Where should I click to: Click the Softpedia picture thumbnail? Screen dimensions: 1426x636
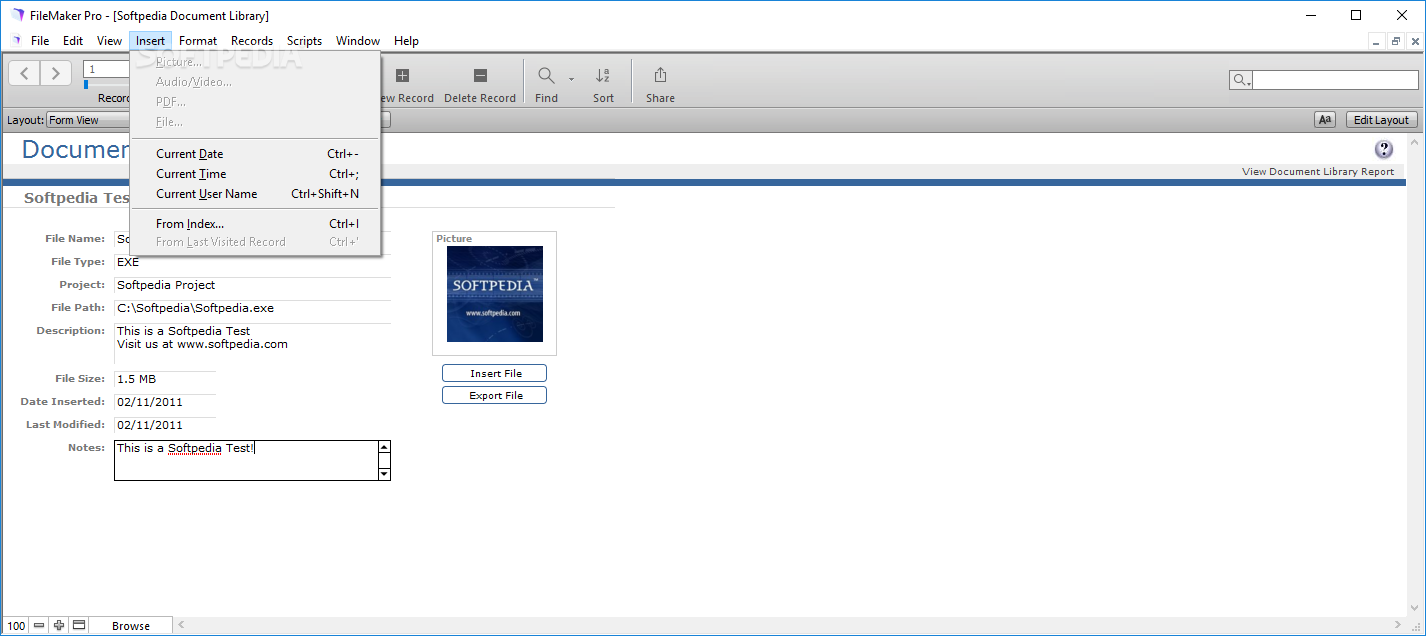(x=495, y=294)
